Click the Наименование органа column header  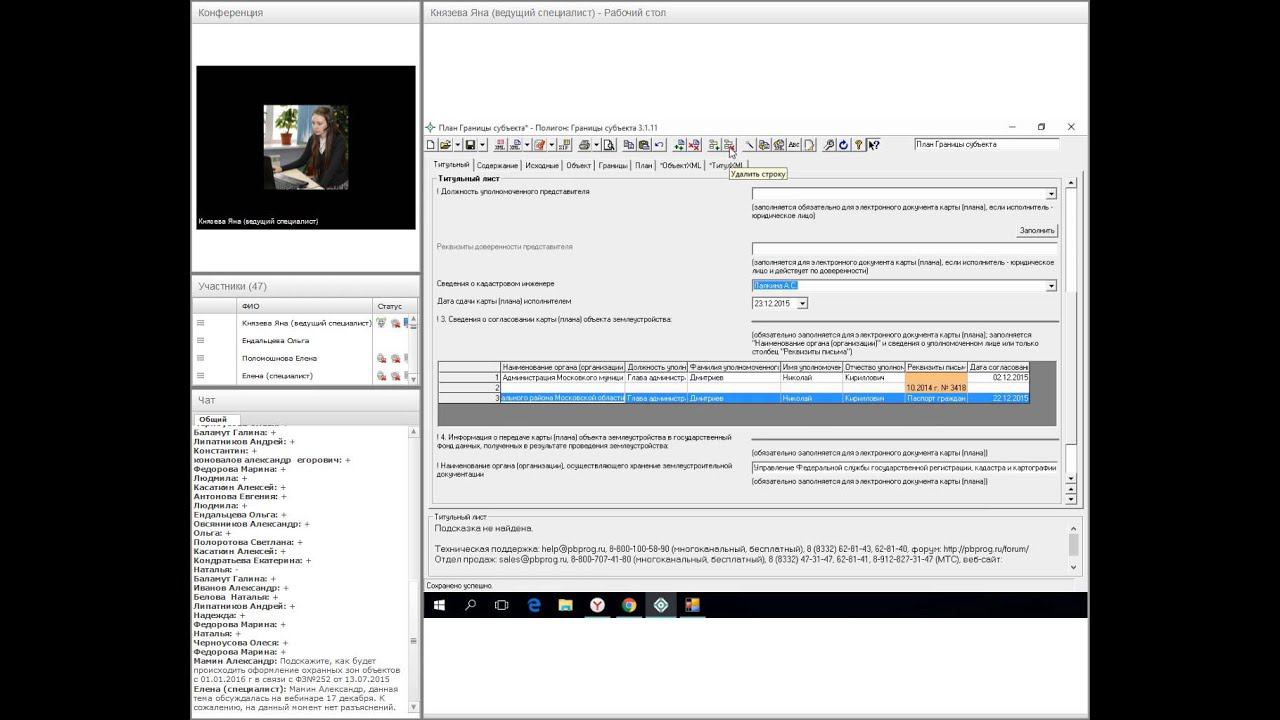click(x=563, y=367)
